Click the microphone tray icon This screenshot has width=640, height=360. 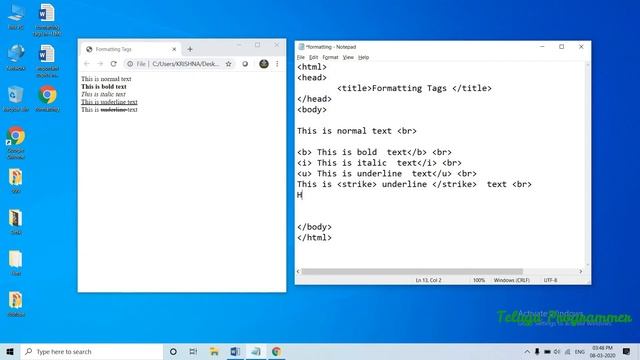click(x=537, y=351)
